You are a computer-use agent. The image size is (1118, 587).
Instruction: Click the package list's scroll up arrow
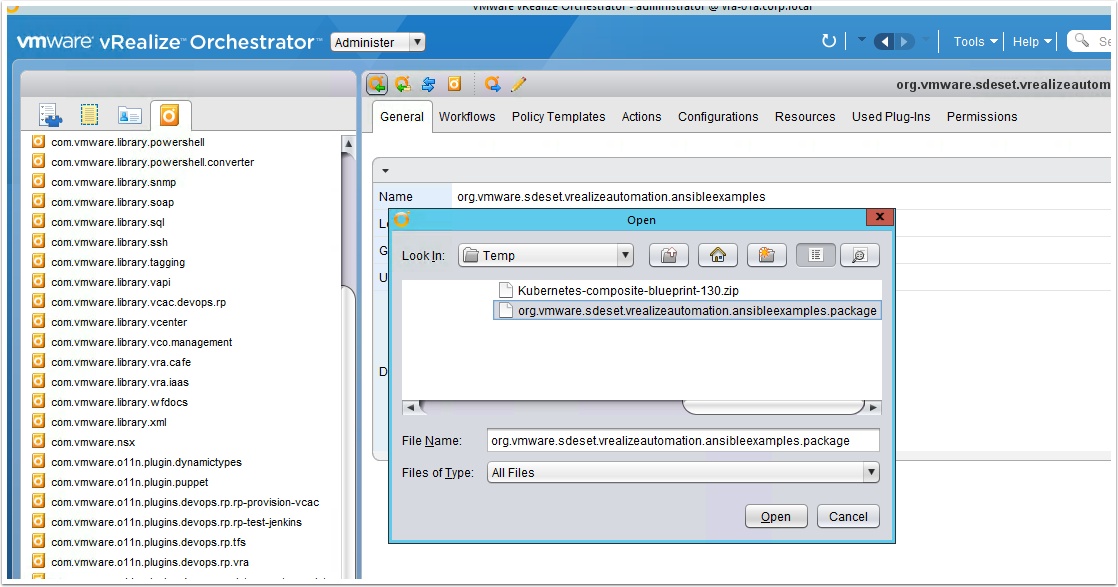click(349, 143)
